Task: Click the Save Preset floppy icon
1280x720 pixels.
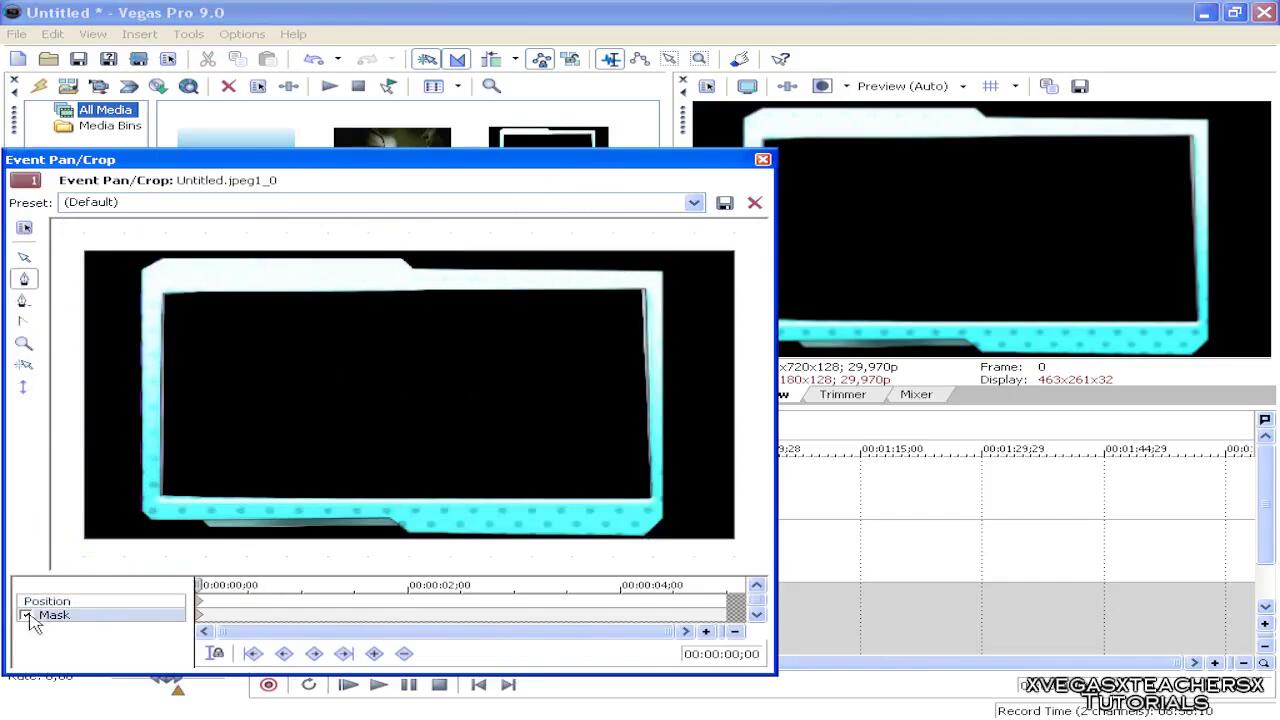Action: (725, 203)
